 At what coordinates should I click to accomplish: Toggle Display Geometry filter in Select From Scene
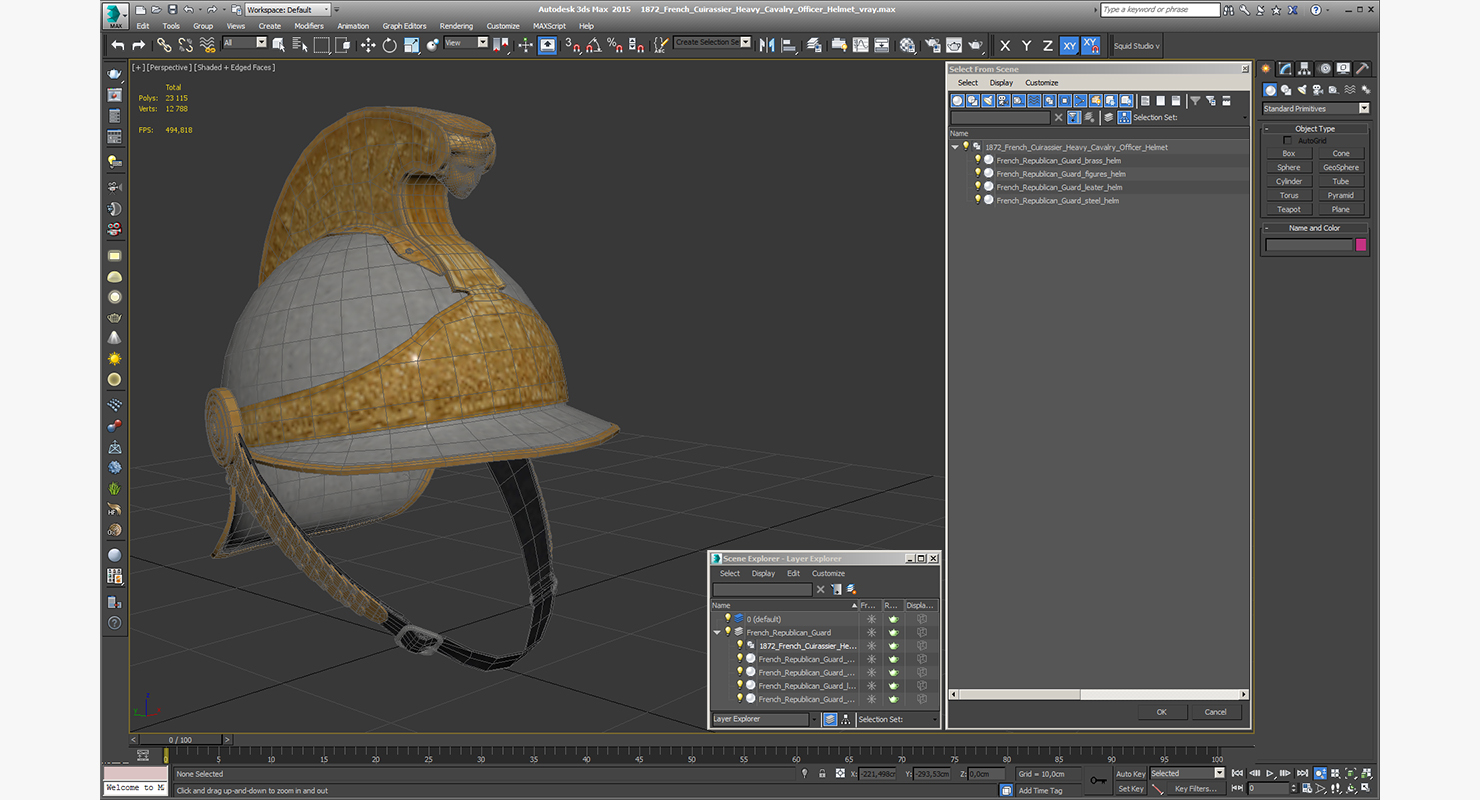[957, 101]
